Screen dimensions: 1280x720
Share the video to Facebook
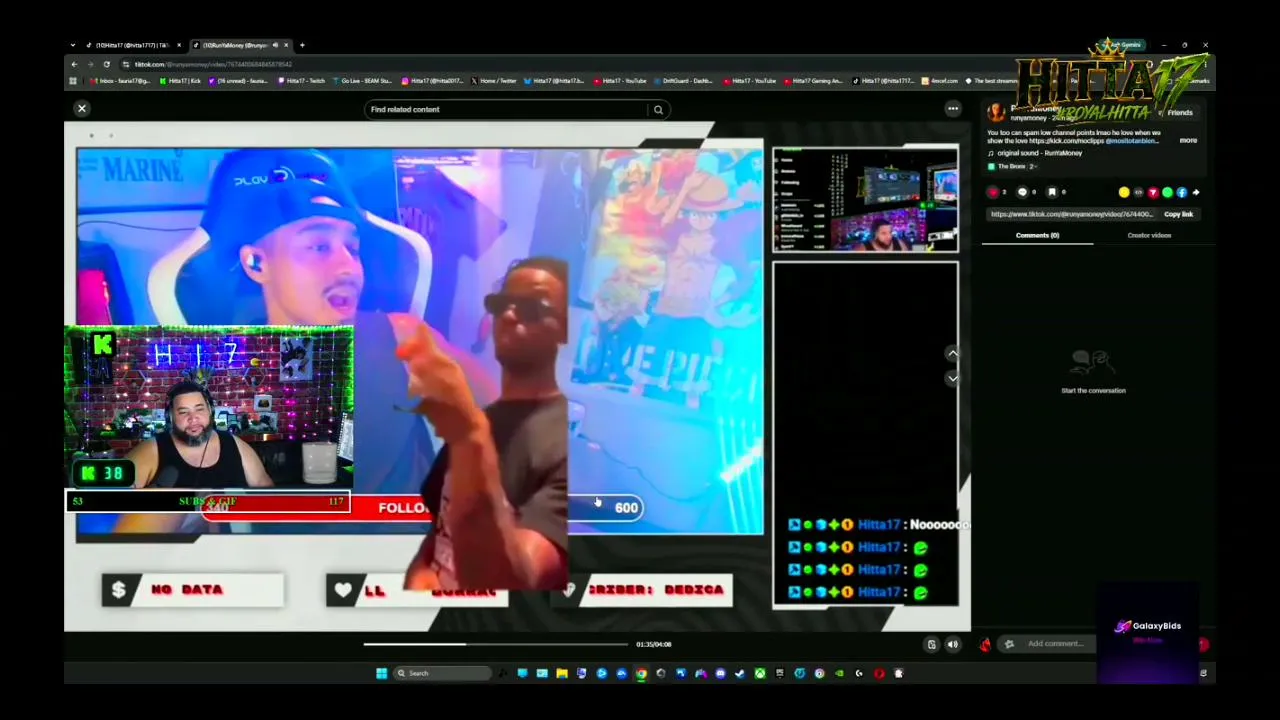(x=1182, y=192)
